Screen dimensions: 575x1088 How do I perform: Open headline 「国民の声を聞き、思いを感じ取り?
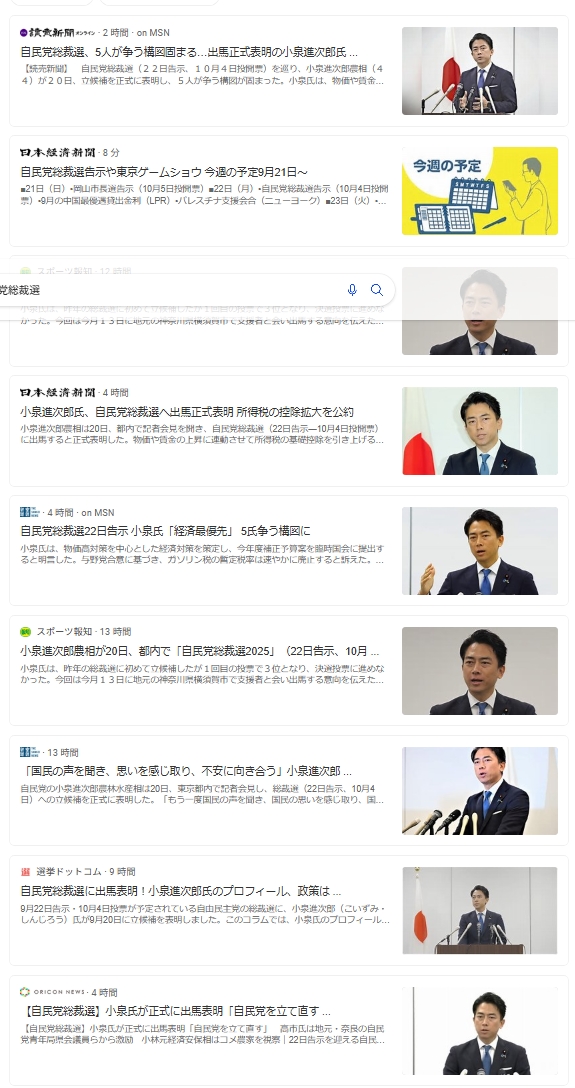coord(186,772)
